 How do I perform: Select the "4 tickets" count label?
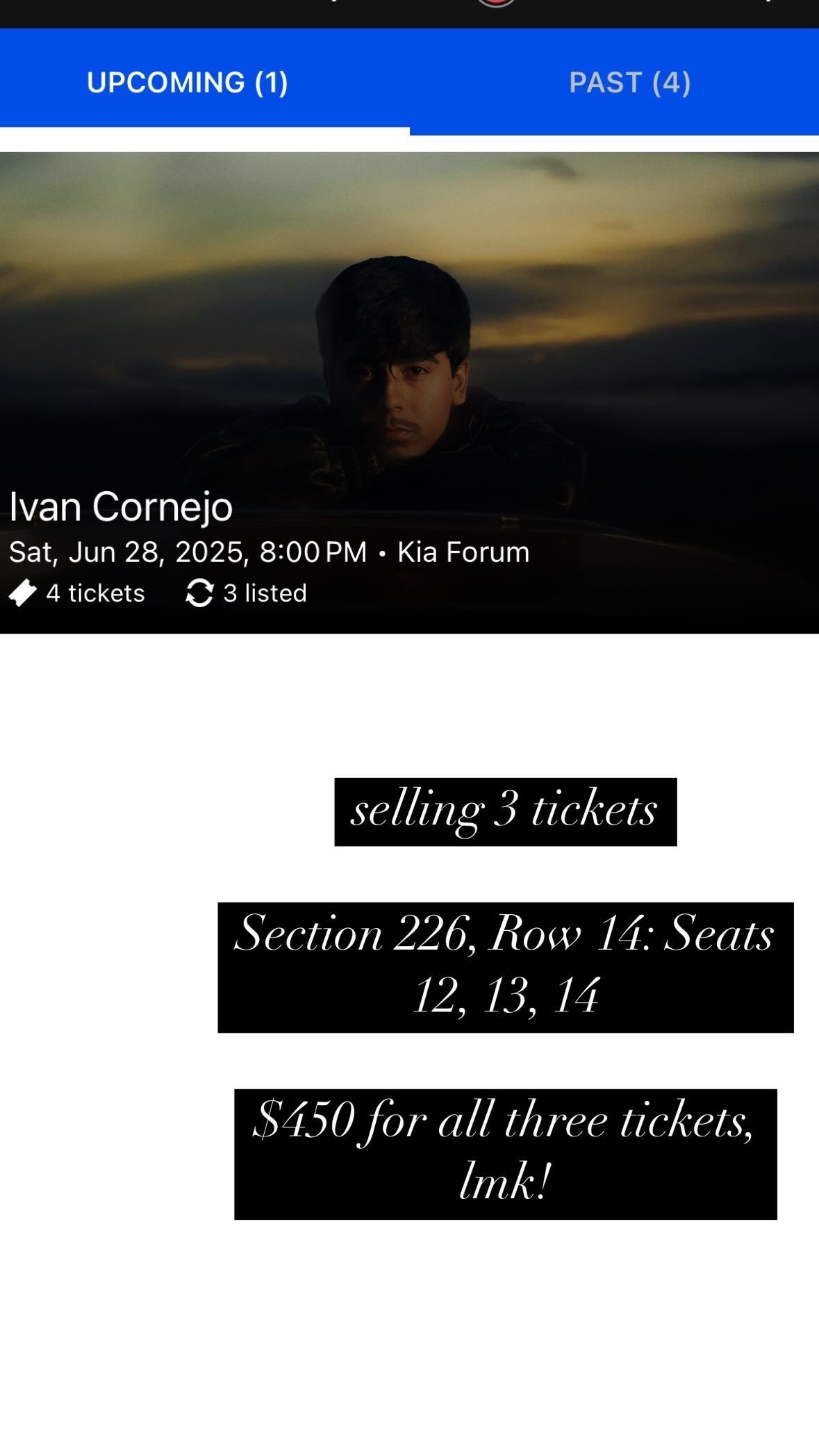pyautogui.click(x=95, y=593)
